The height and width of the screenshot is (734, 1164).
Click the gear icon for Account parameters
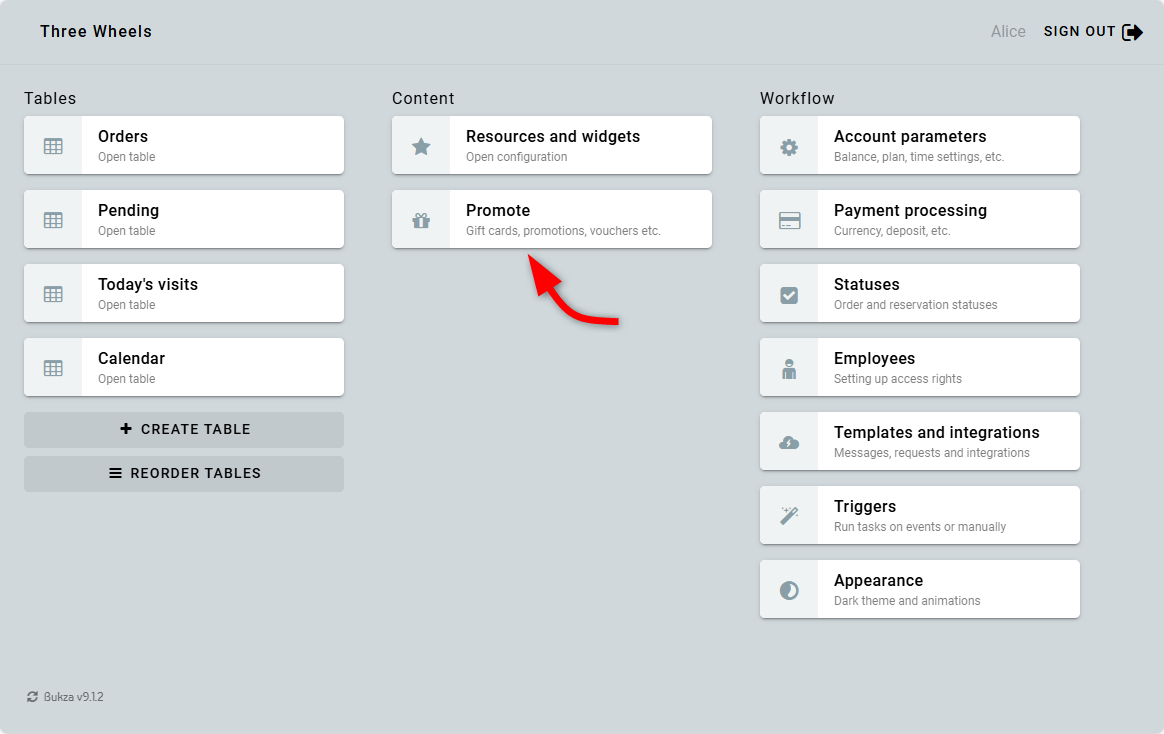point(789,146)
